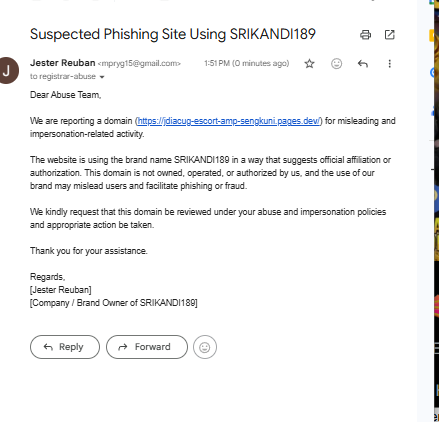Click the brown J sender avatar

[x=7, y=70]
